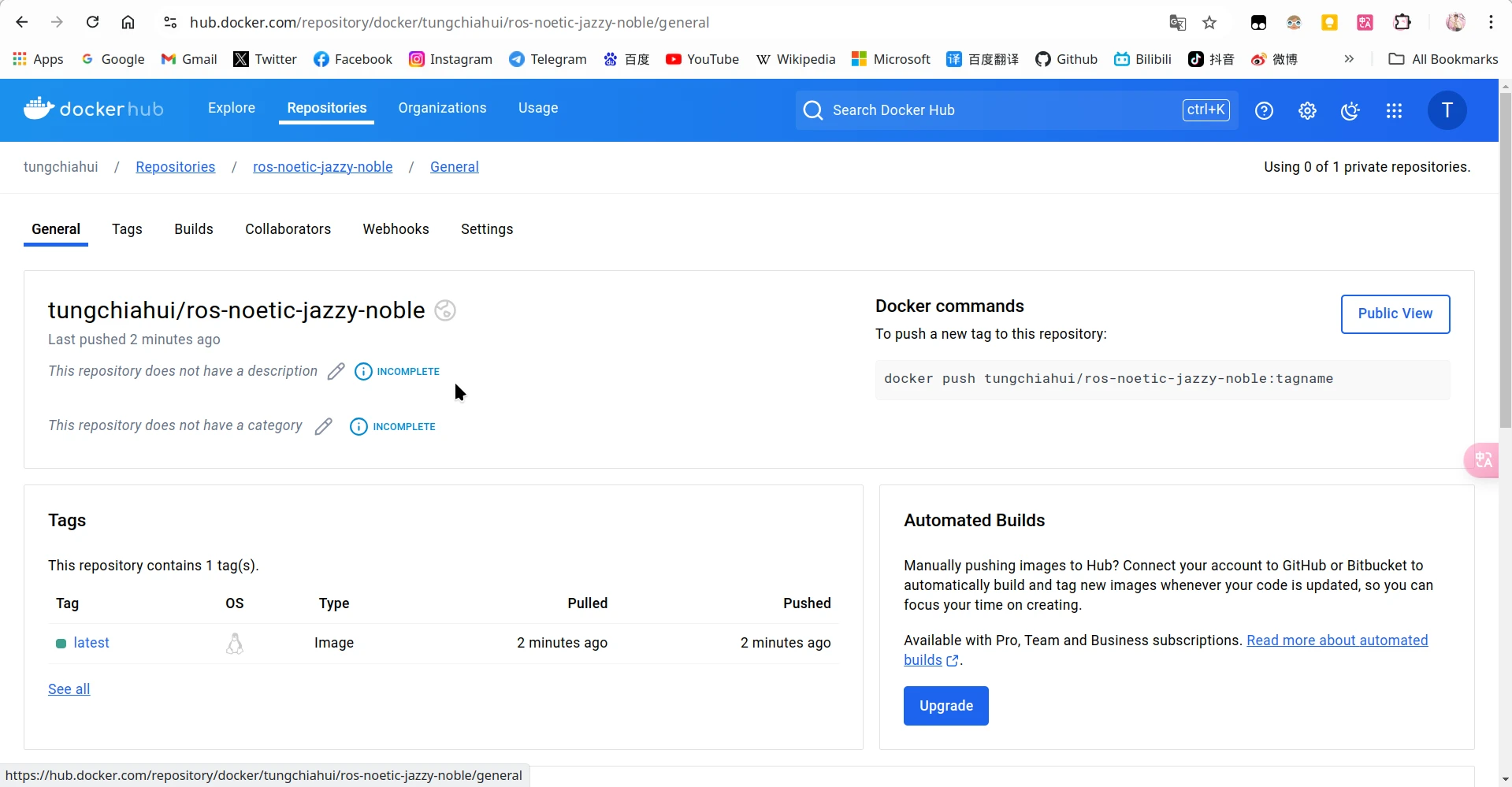Click the page vertical scrollbar thumb
Image resolution: width=1512 pixels, height=787 pixels.
1505,260
